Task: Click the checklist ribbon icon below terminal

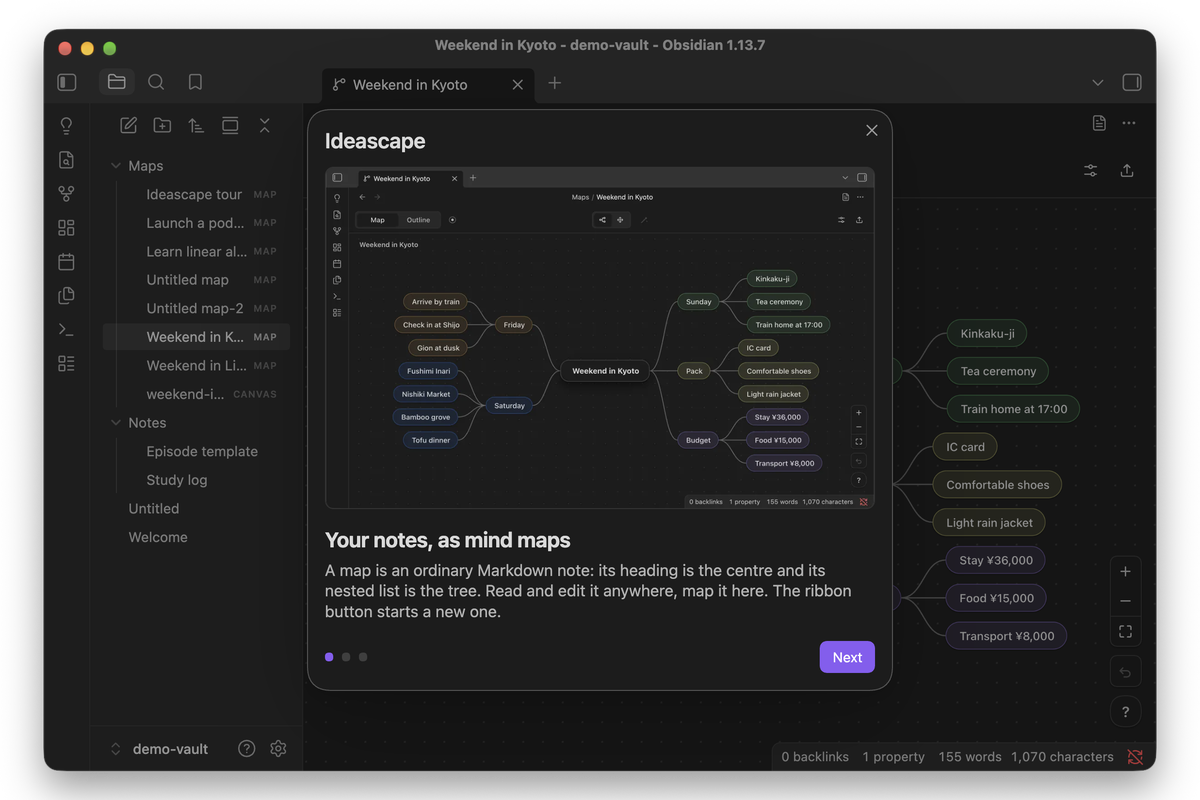Action: pyautogui.click(x=66, y=364)
